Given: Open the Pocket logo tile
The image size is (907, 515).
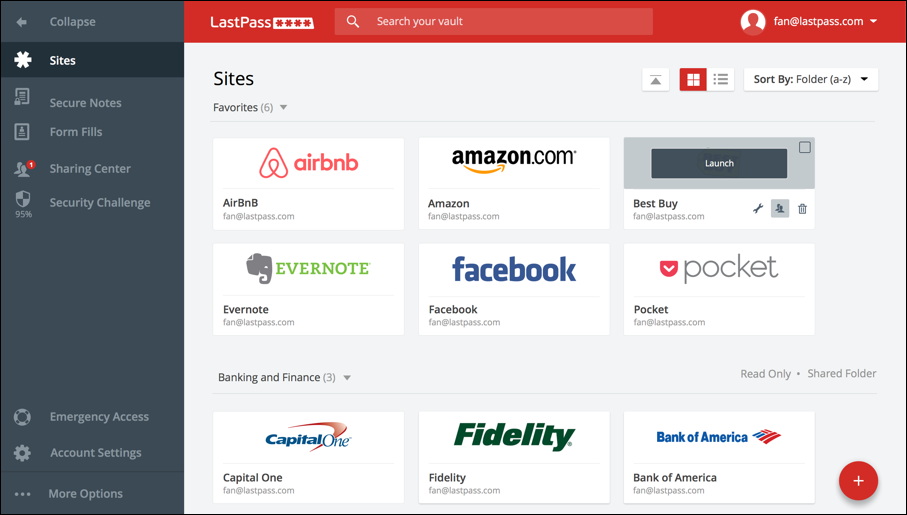Looking at the screenshot, I should [x=719, y=268].
